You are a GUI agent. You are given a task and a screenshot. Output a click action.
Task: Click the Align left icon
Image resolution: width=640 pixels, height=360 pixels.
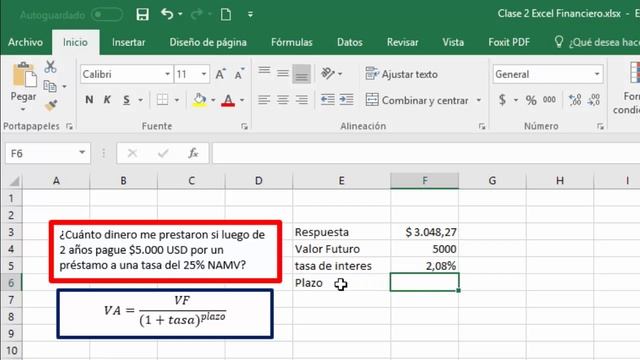(264, 100)
